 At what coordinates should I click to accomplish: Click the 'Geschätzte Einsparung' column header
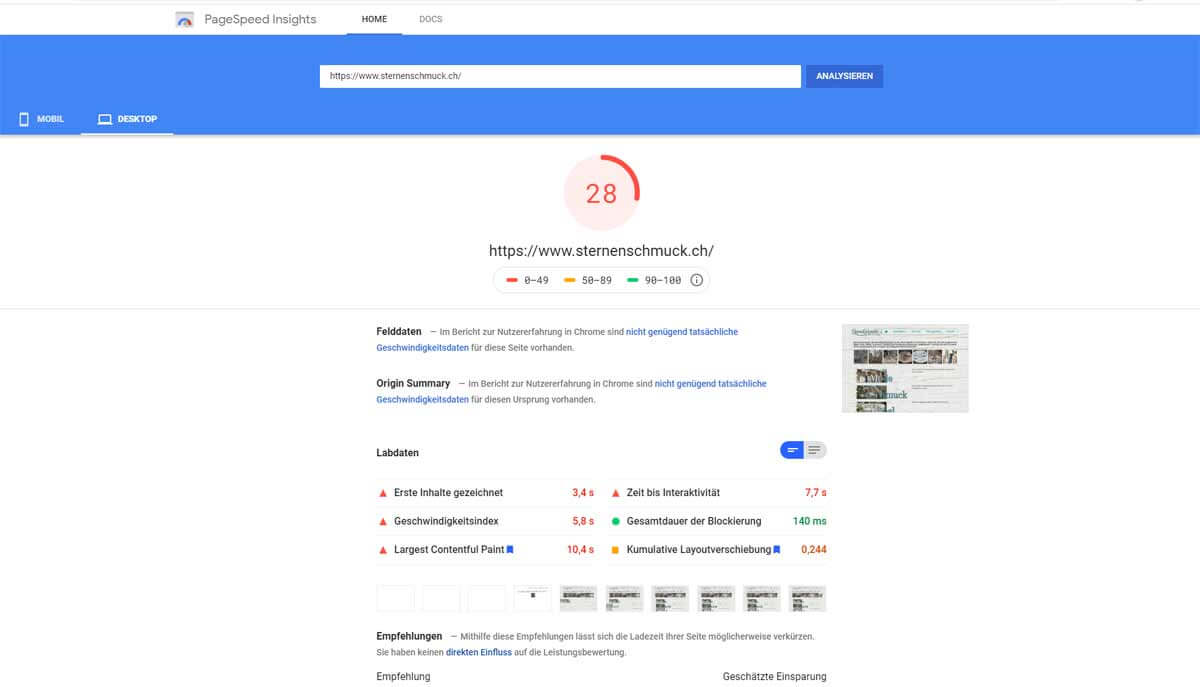click(x=775, y=677)
